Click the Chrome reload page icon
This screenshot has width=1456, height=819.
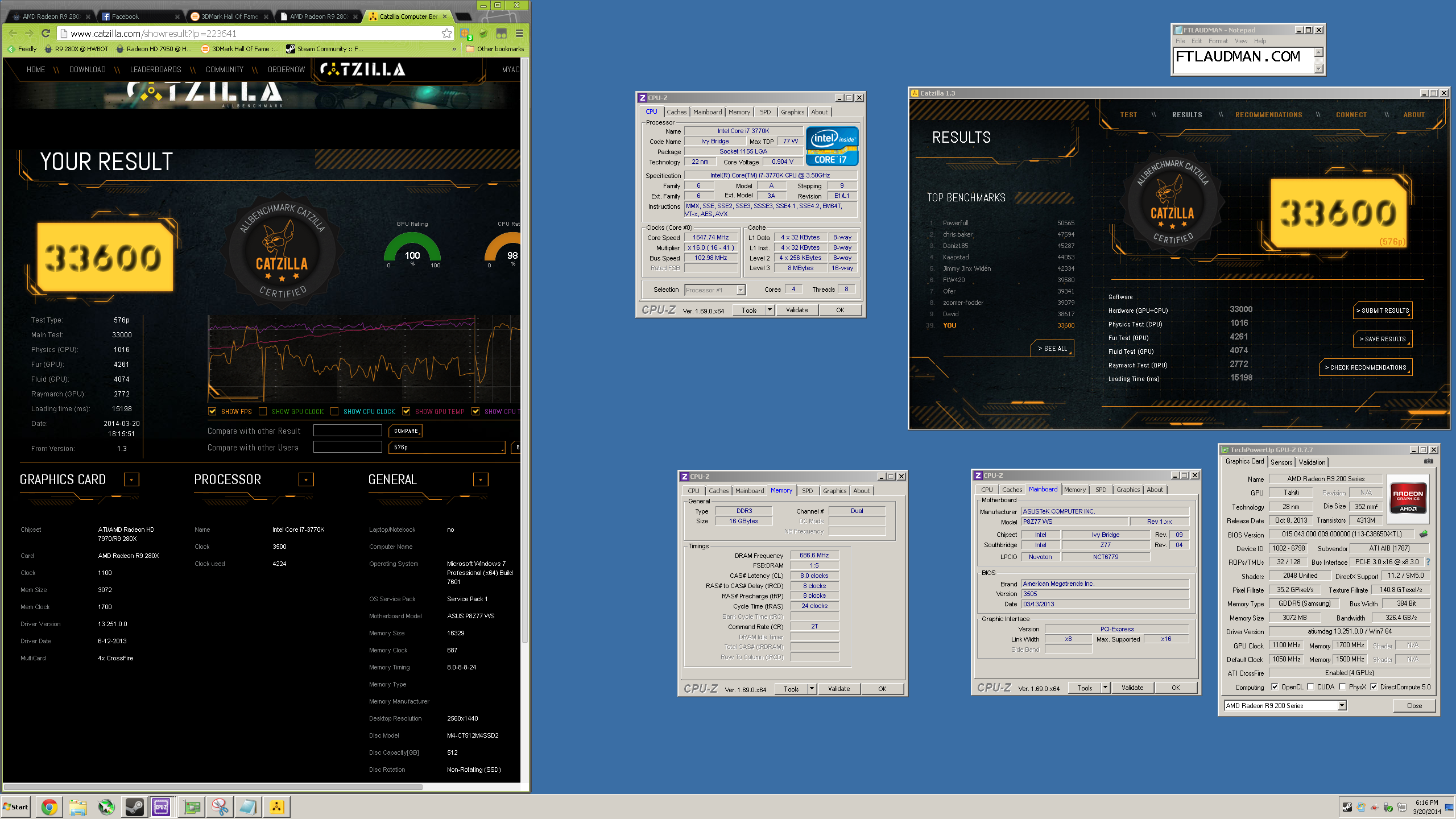click(46, 33)
